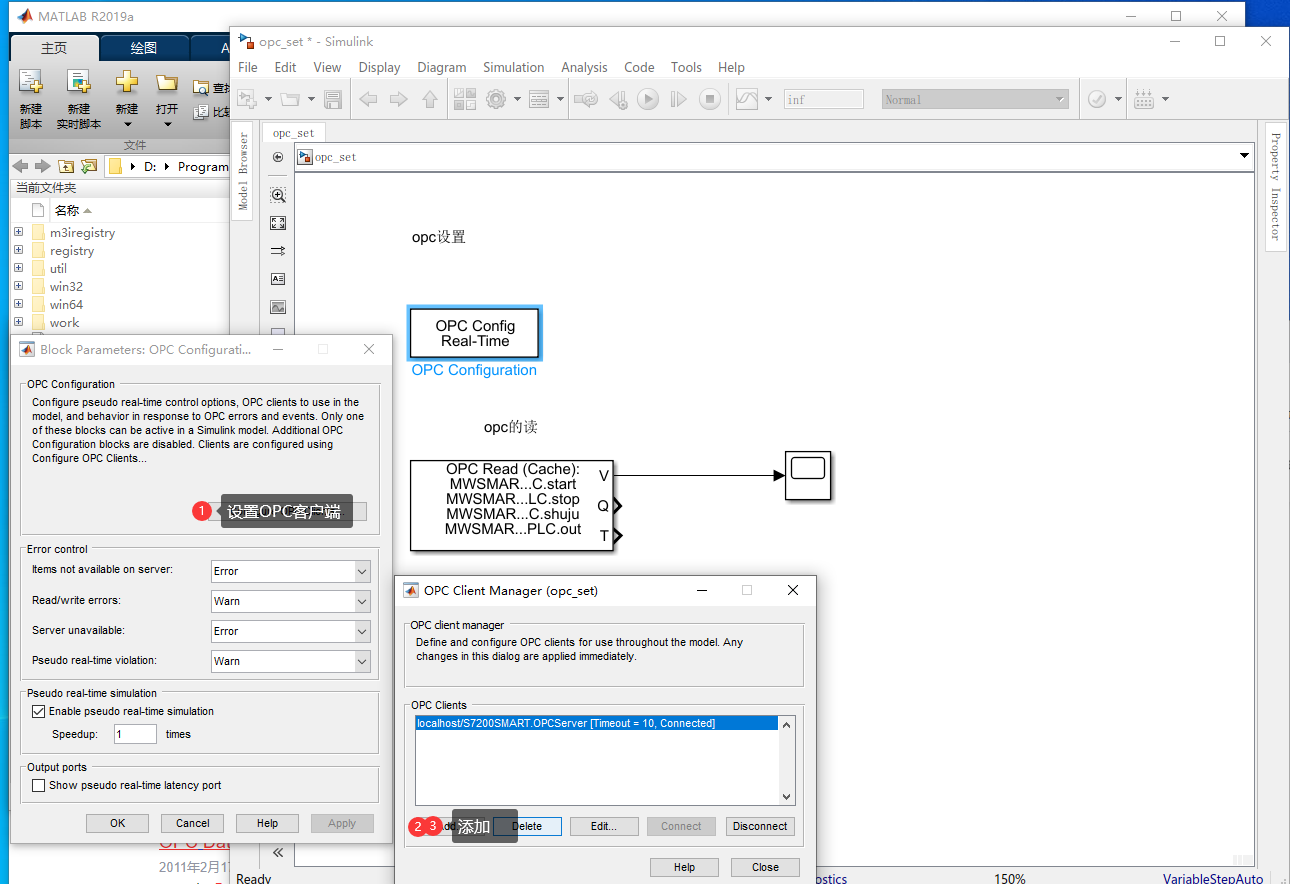
Task: Uncheck Enable pseudo real-time simulation
Action: (39, 713)
